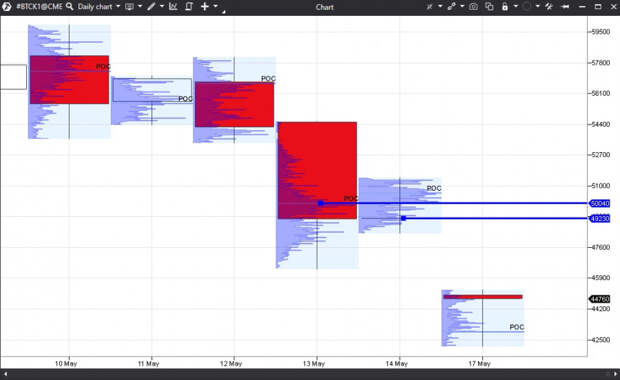620x380 pixels.
Task: Expand the crosshair cursor dropdown arrow
Action: (x=215, y=6)
